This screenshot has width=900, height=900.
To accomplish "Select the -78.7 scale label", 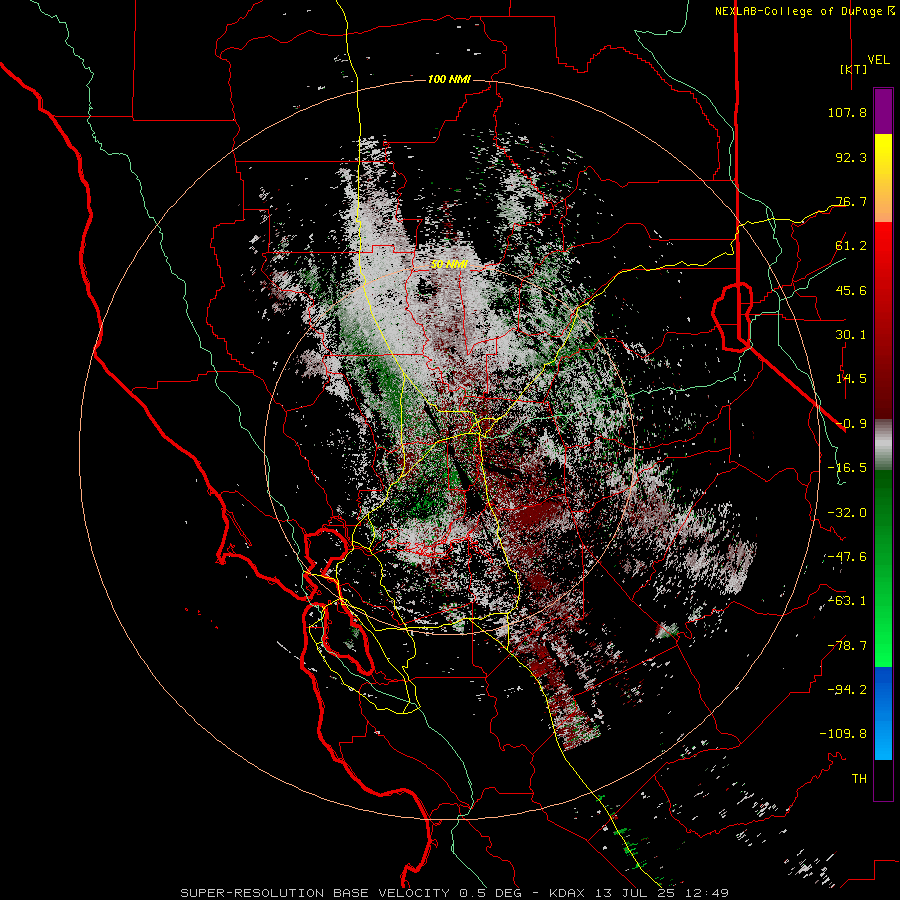I will [x=847, y=646].
